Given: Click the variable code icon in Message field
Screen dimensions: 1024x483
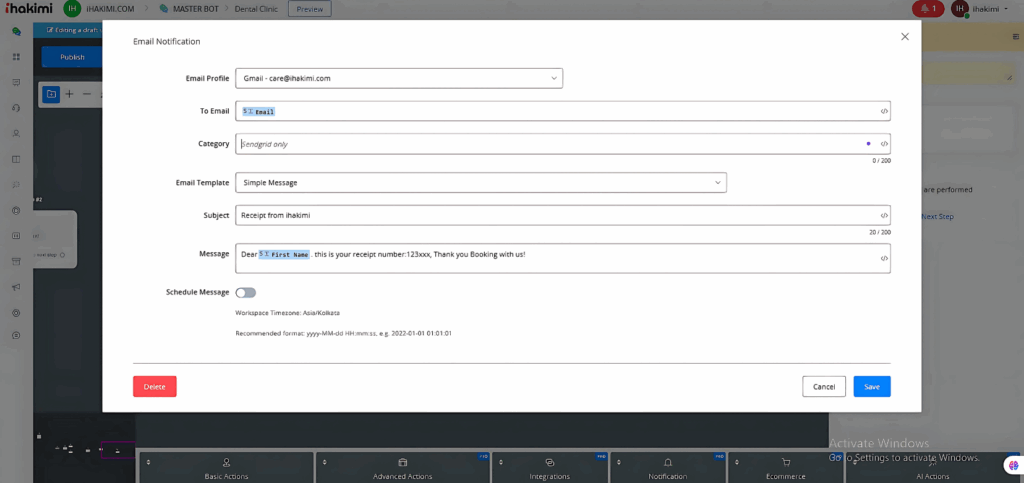Looking at the screenshot, I should tap(884, 258).
